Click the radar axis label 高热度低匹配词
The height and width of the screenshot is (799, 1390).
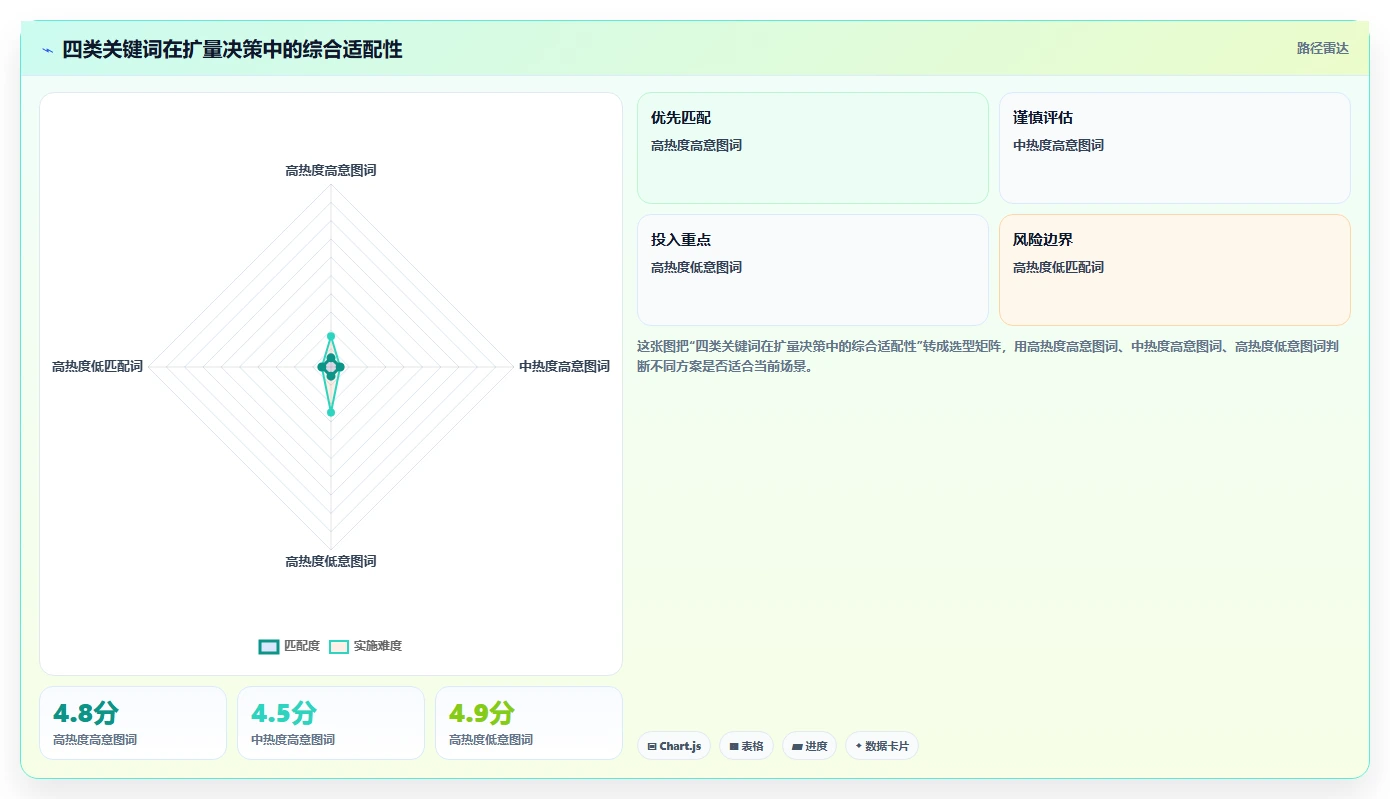97,366
